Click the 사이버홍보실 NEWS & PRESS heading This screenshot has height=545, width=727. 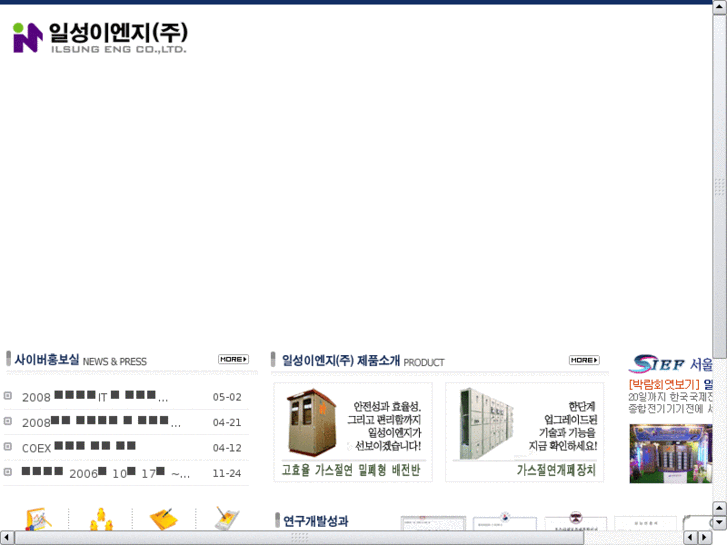[80, 360]
